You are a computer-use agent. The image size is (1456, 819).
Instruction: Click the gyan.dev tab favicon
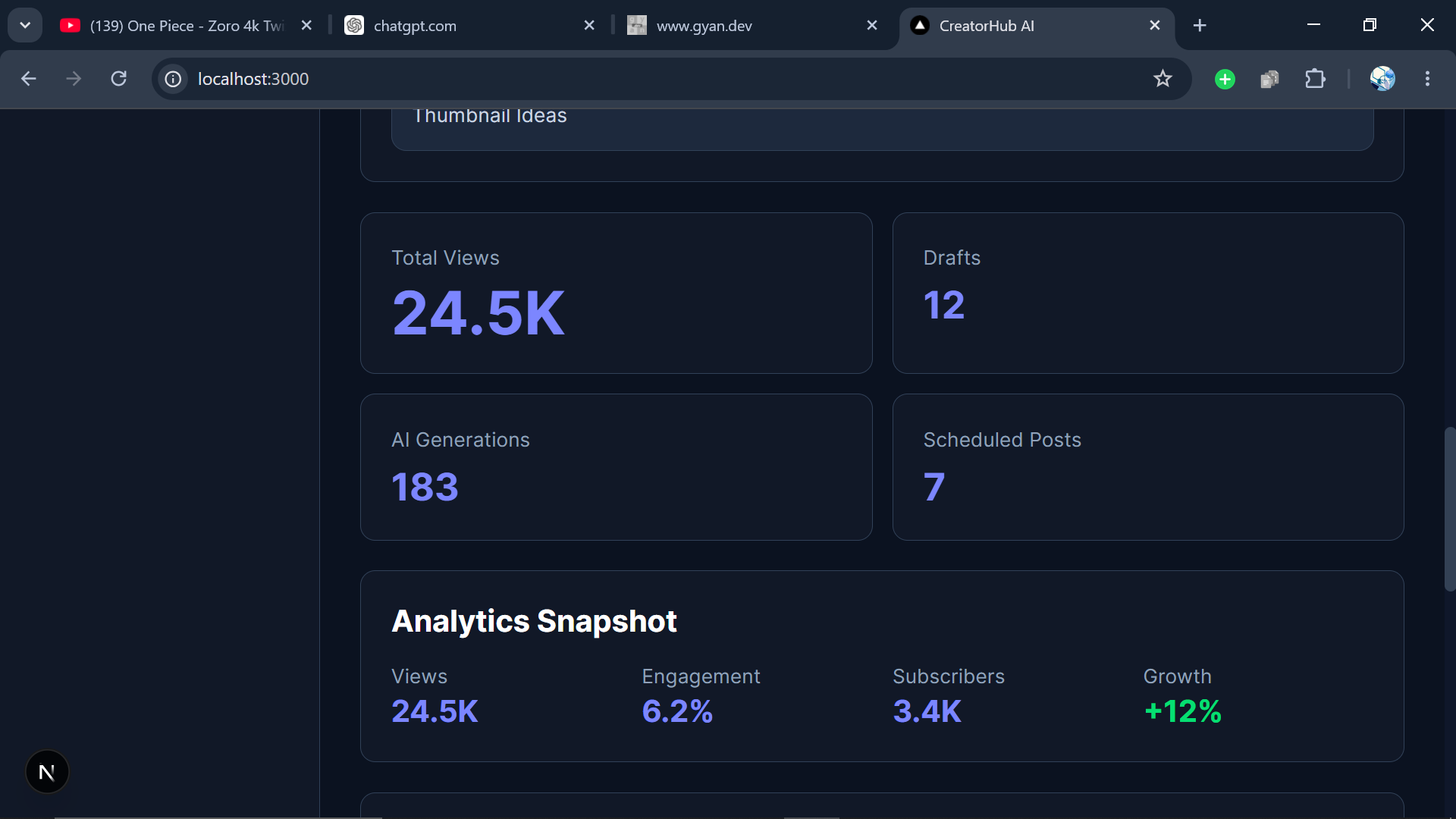(x=637, y=26)
